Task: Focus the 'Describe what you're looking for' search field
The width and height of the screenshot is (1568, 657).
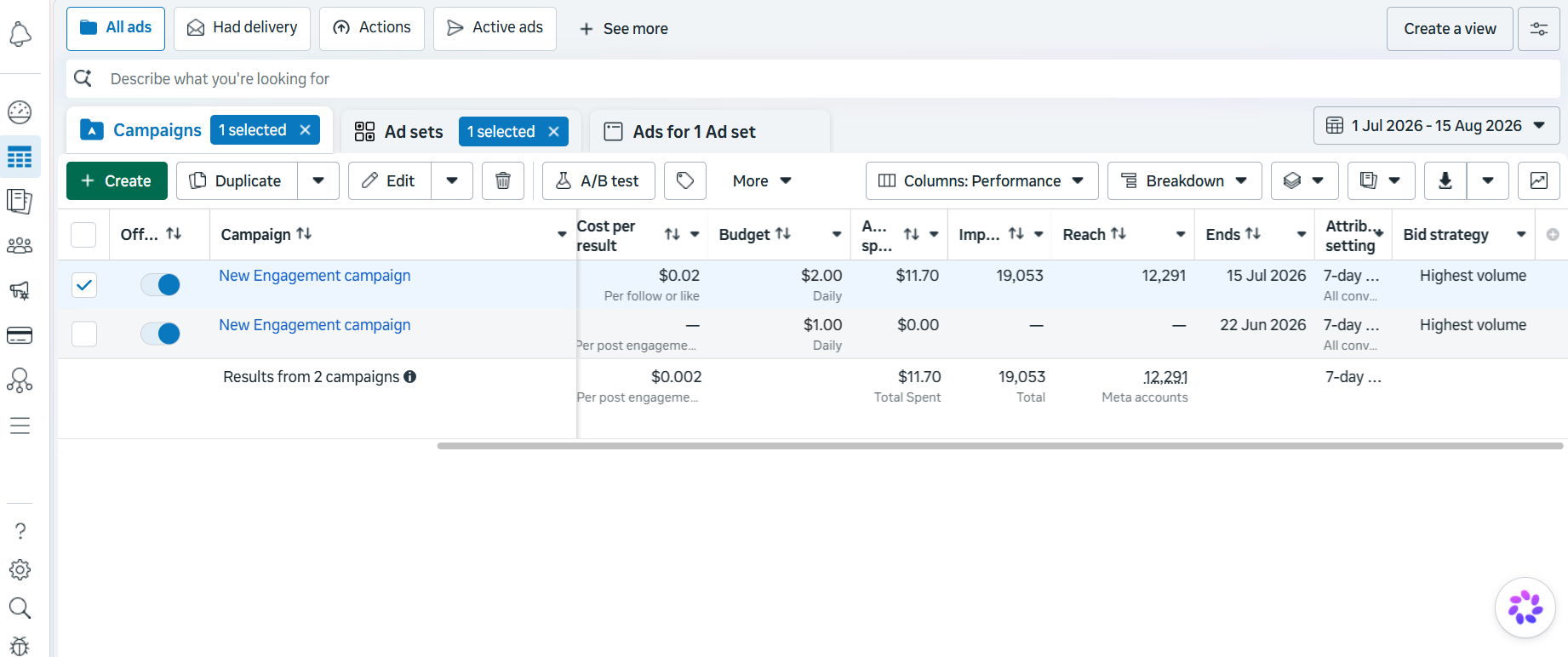Action: coord(813,78)
